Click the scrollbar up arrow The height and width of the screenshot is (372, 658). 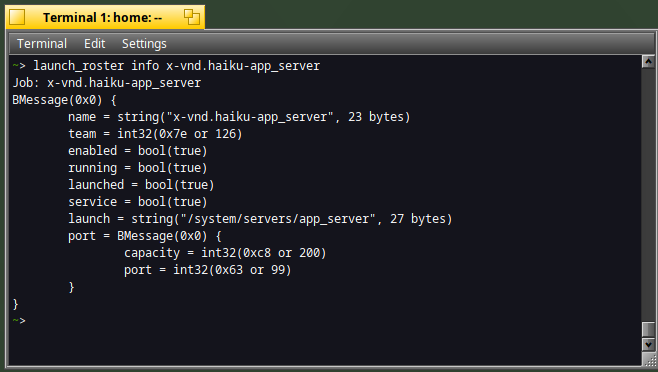tap(648, 62)
